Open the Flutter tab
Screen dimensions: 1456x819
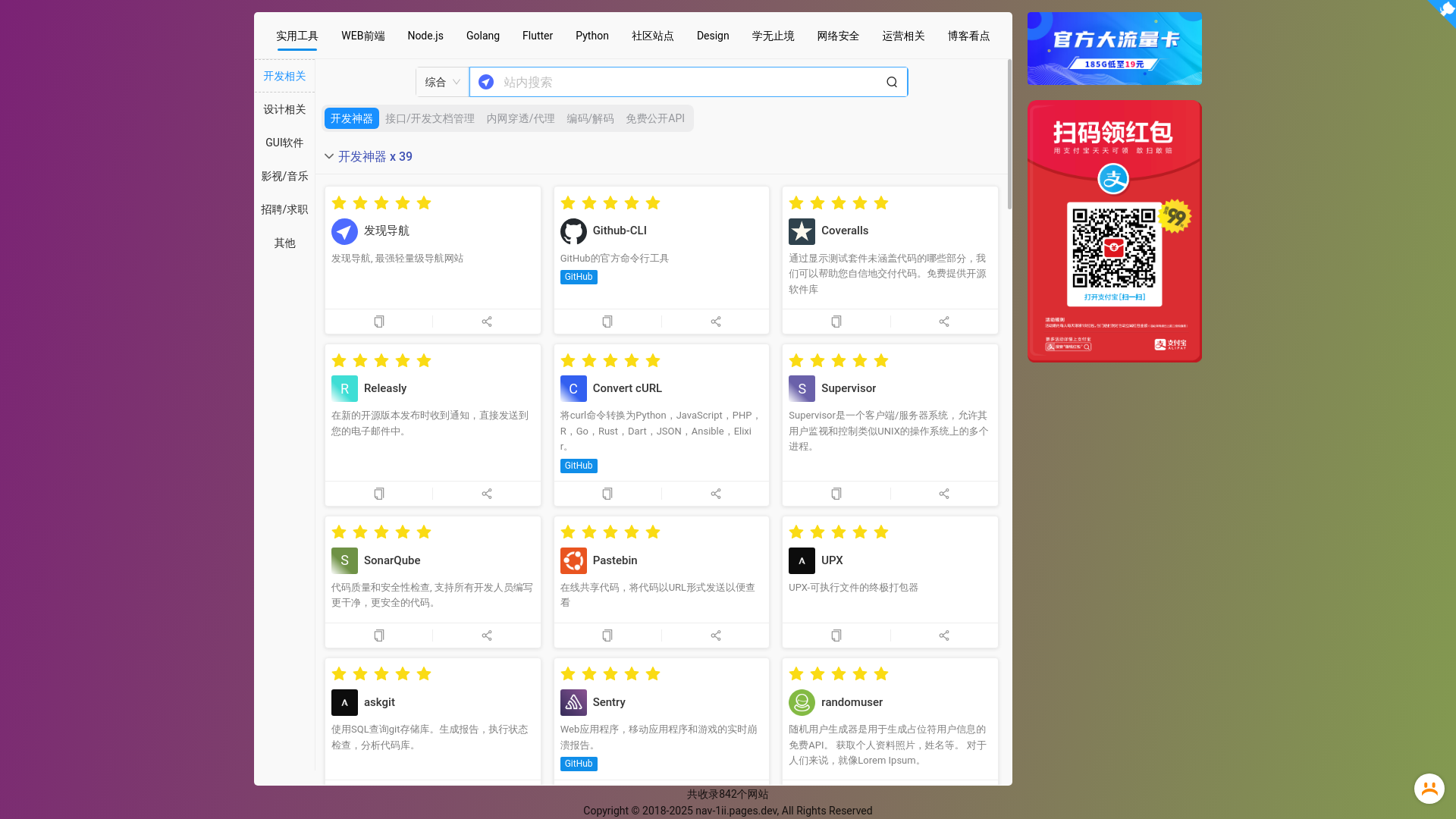(538, 36)
